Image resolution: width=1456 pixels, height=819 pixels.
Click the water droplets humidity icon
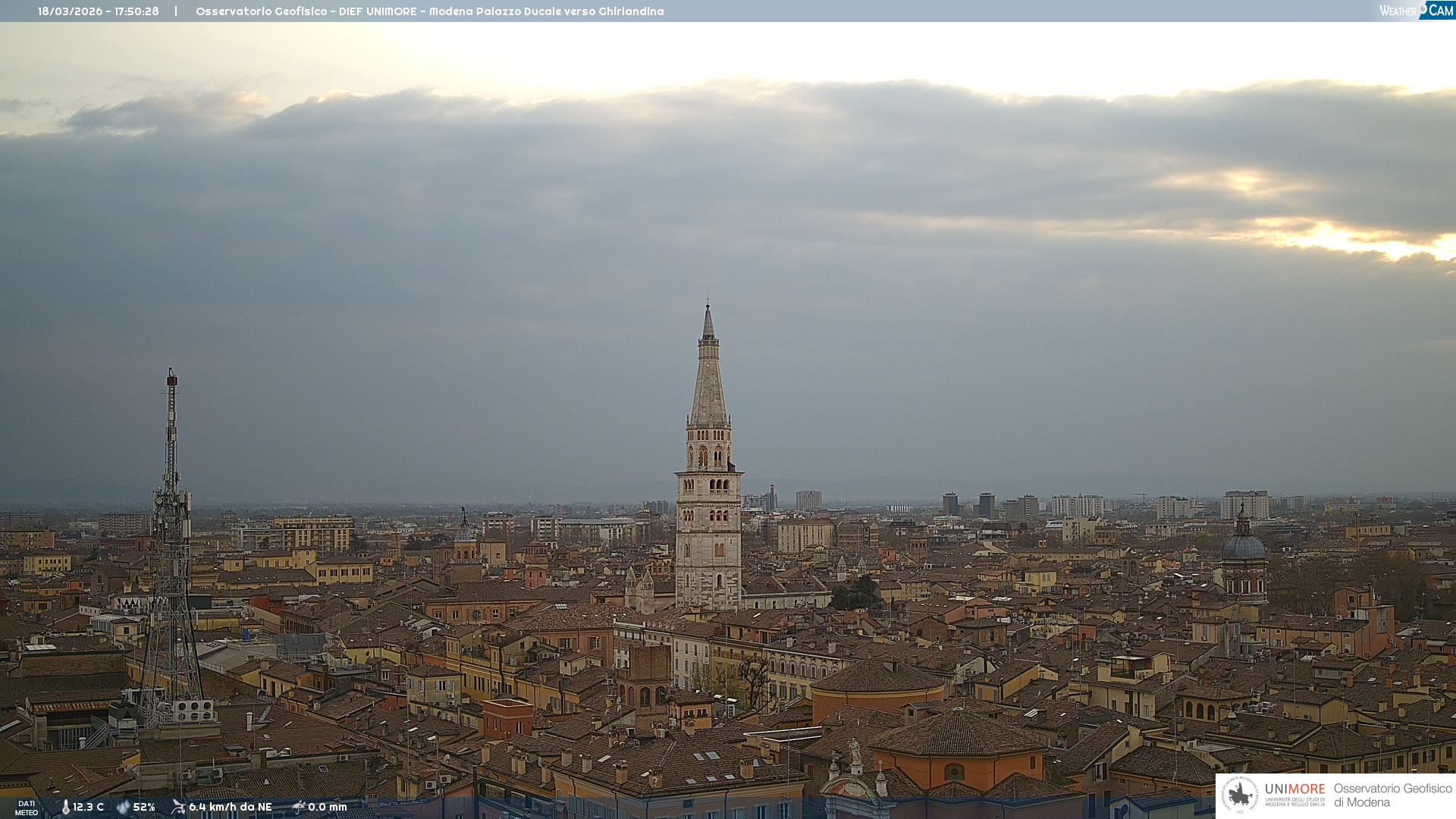(x=123, y=808)
